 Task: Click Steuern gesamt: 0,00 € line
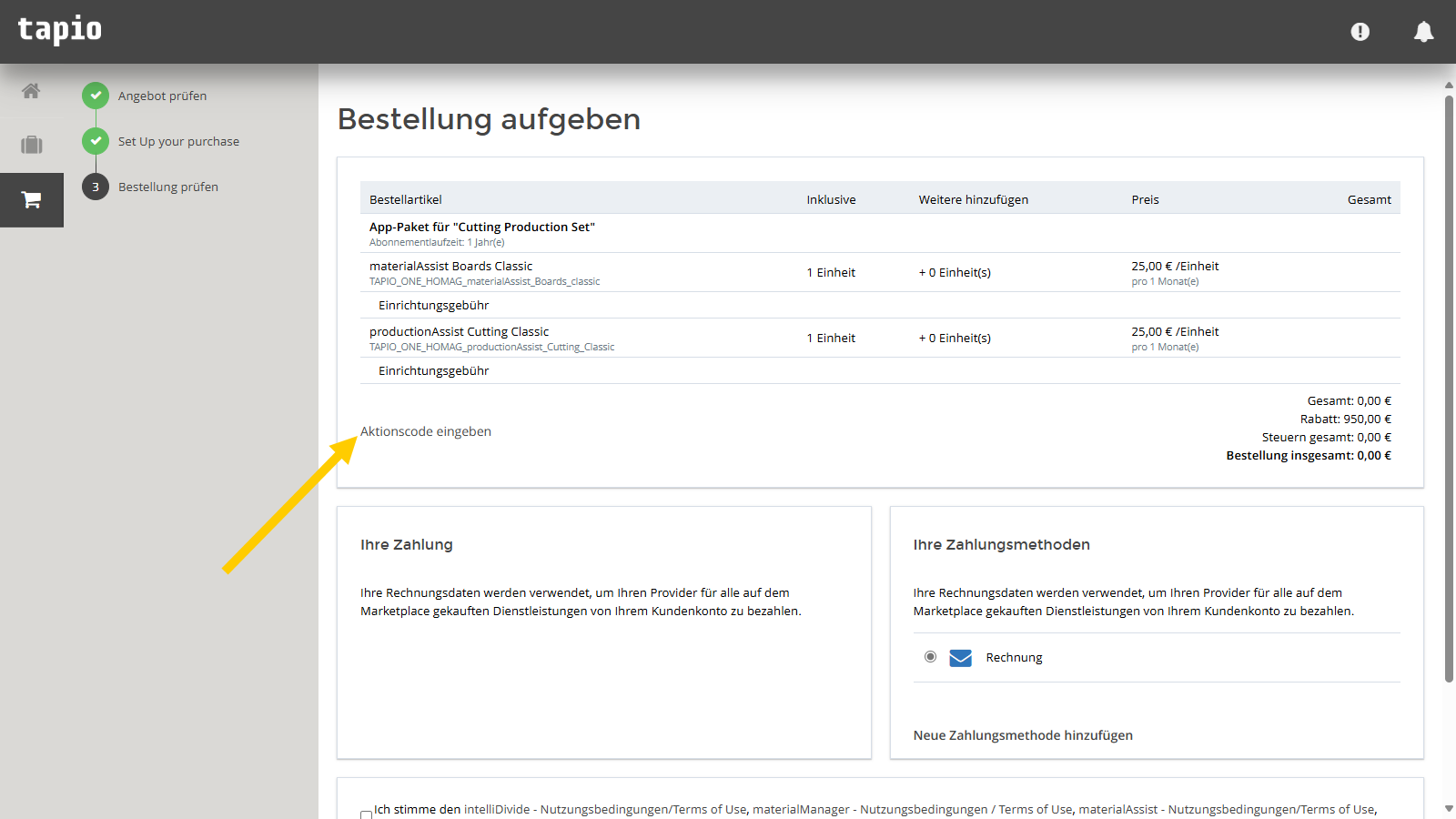pyautogui.click(x=1326, y=437)
